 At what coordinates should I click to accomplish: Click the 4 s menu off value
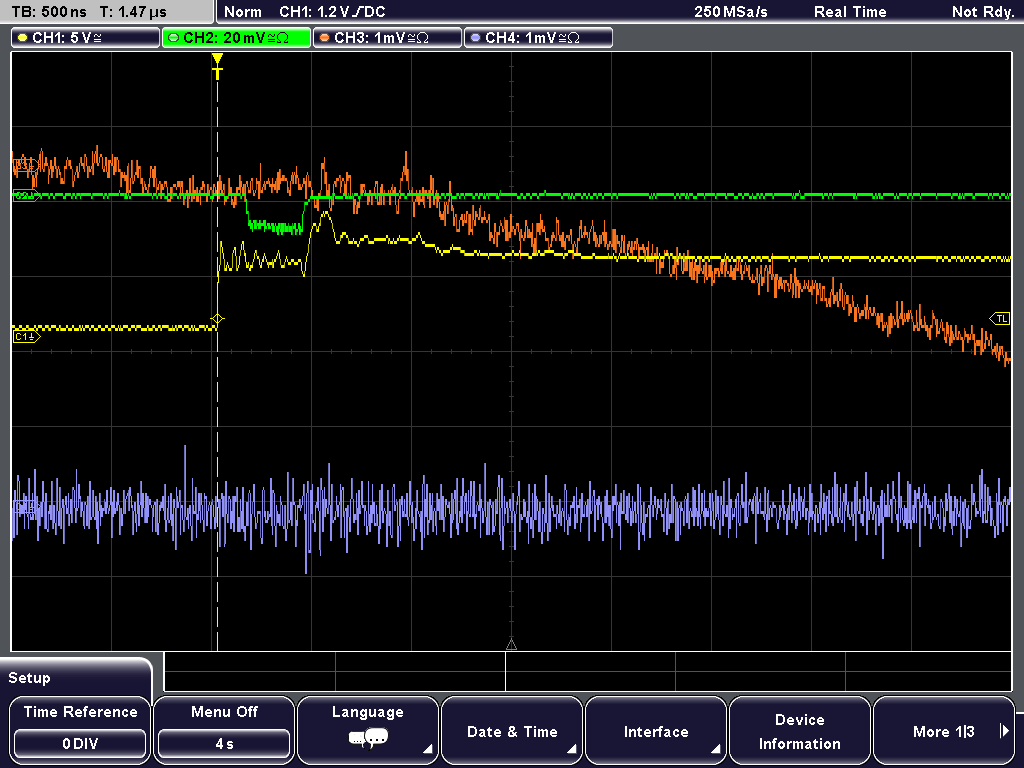click(224, 744)
